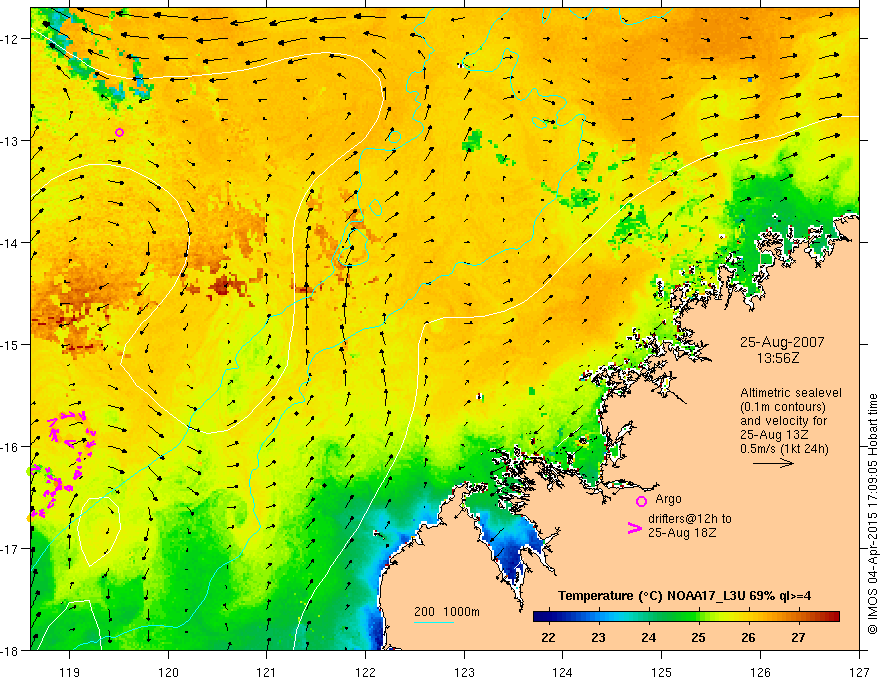Image resolution: width=880 pixels, height=680 pixels.
Task: Click the colorbar tick label '22'
Action: point(548,637)
